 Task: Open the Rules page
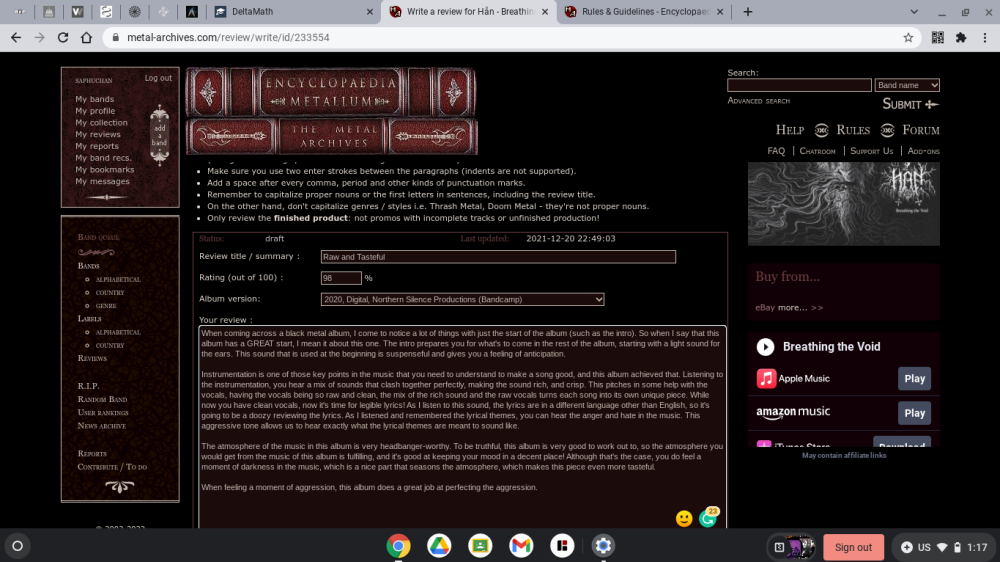pyautogui.click(x=853, y=130)
